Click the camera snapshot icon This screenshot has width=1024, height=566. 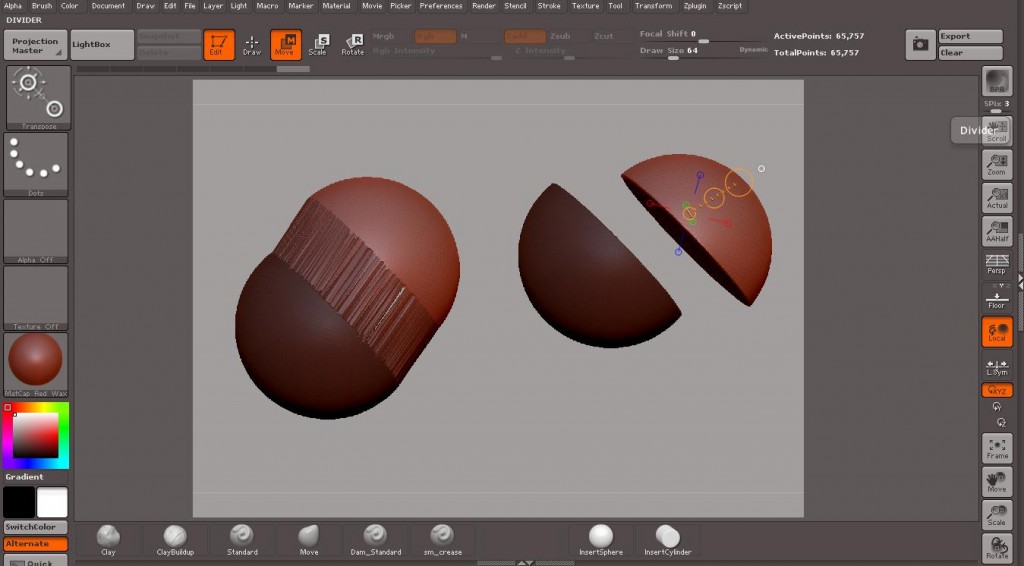pyautogui.click(x=920, y=44)
